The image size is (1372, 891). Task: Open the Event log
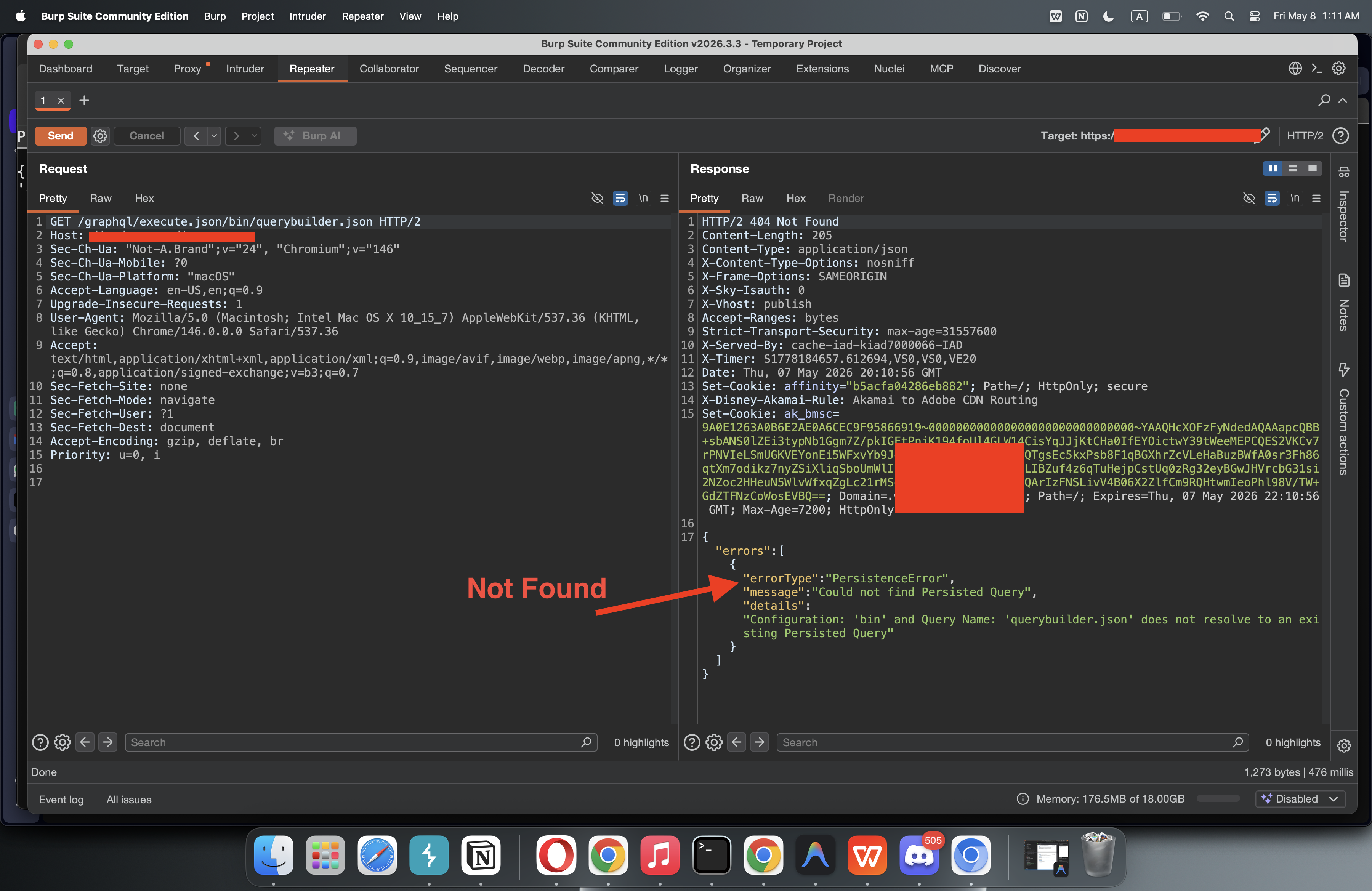point(61,800)
